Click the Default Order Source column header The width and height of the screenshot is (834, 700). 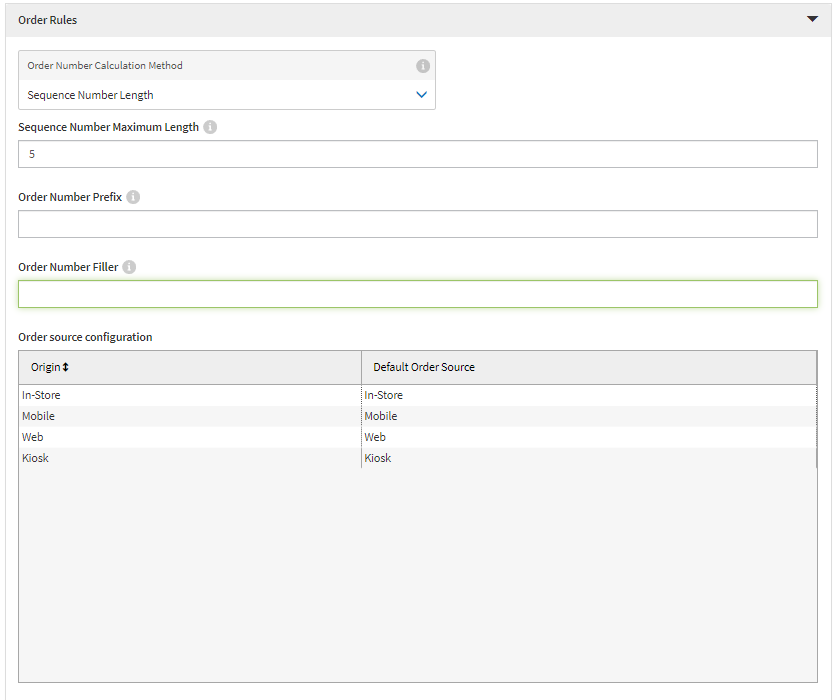(x=424, y=367)
